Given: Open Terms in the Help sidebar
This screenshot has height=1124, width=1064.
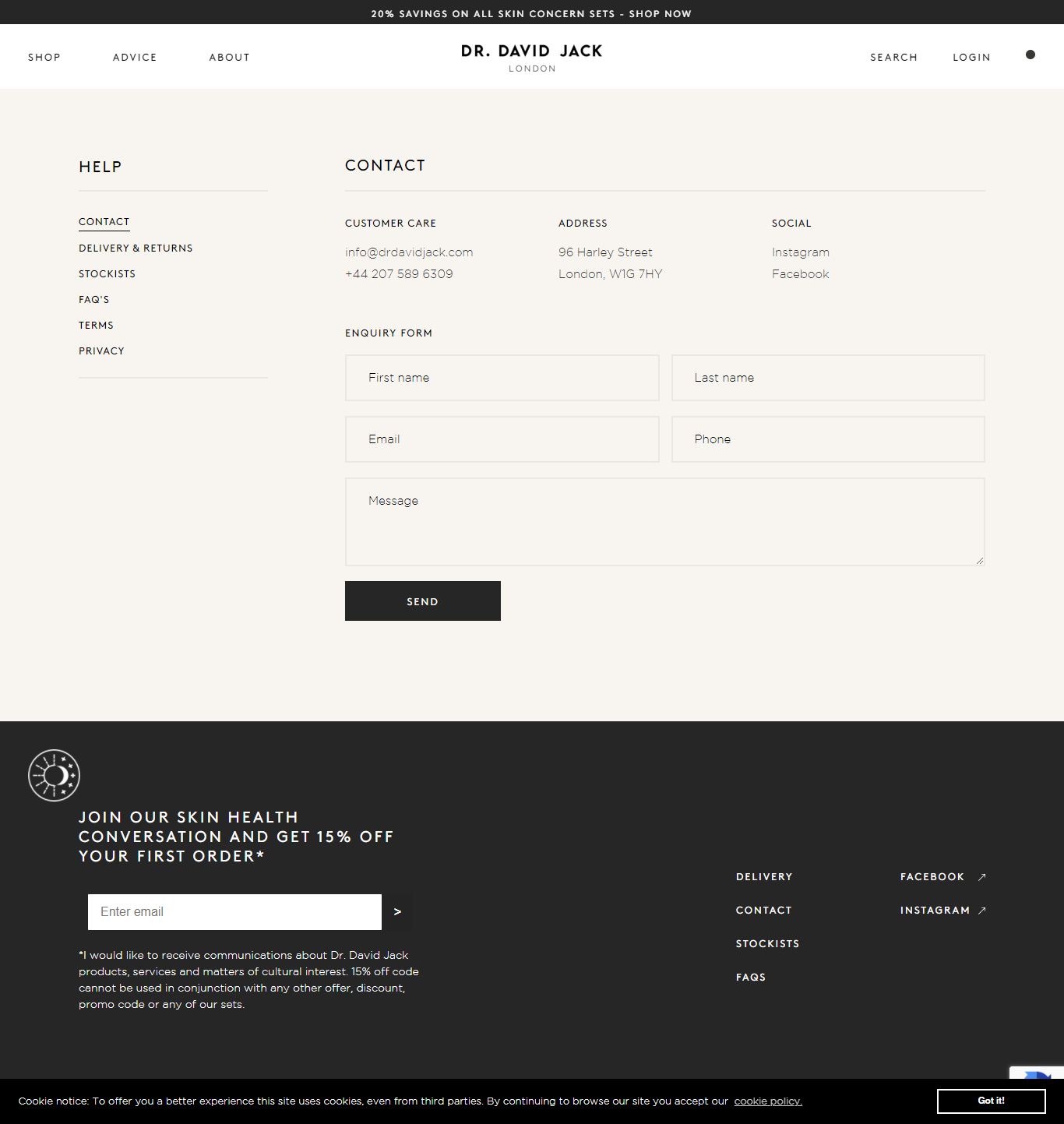Looking at the screenshot, I should pos(96,326).
